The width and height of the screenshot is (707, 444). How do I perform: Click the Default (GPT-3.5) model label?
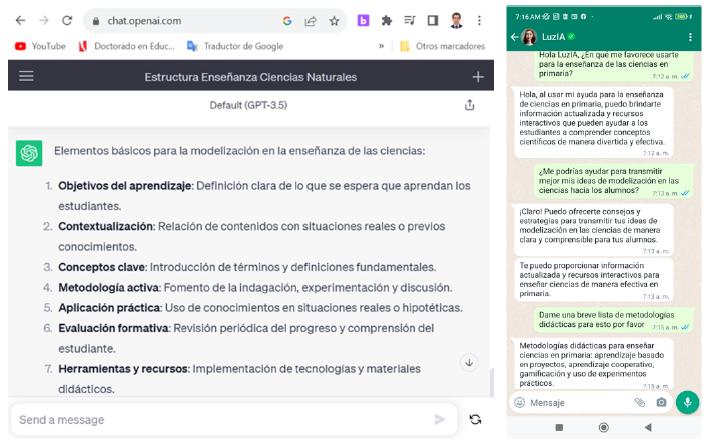point(248,105)
